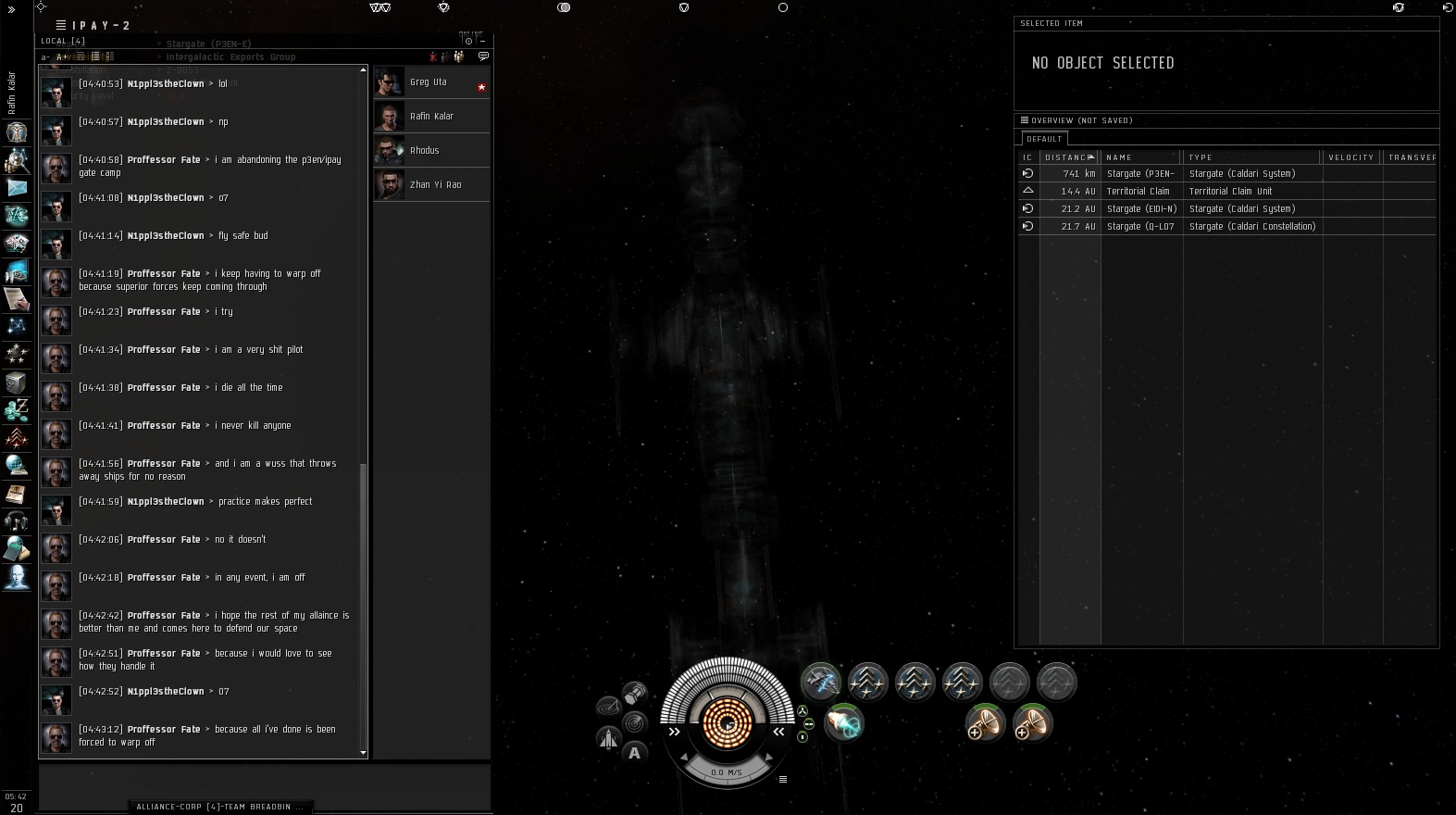The width and height of the screenshot is (1456, 815).
Task: Open the Character Sheet from the Neocom
Action: [17, 132]
